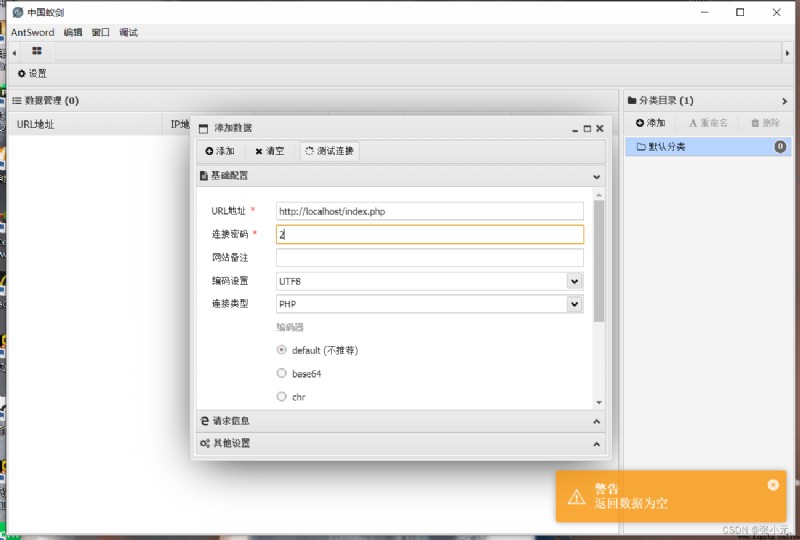Click the 0 badge on 默认分类
The image size is (800, 540).
[780, 147]
